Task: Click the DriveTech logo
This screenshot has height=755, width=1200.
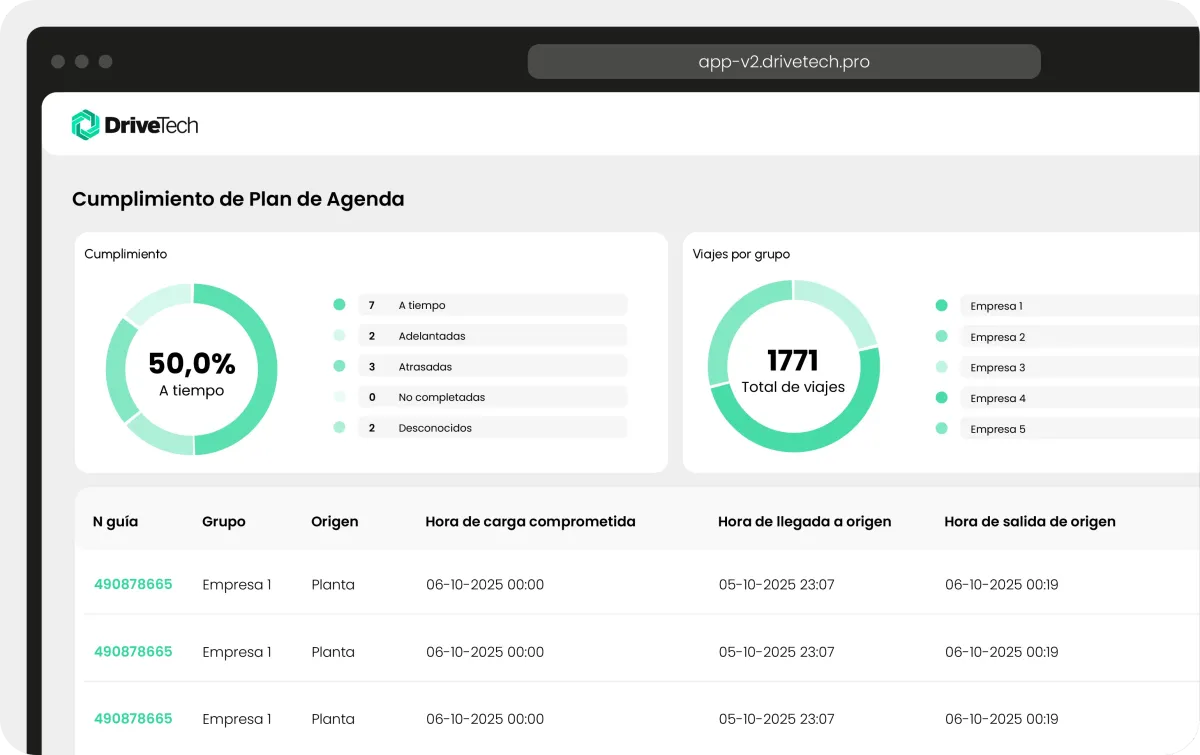Action: pos(135,125)
